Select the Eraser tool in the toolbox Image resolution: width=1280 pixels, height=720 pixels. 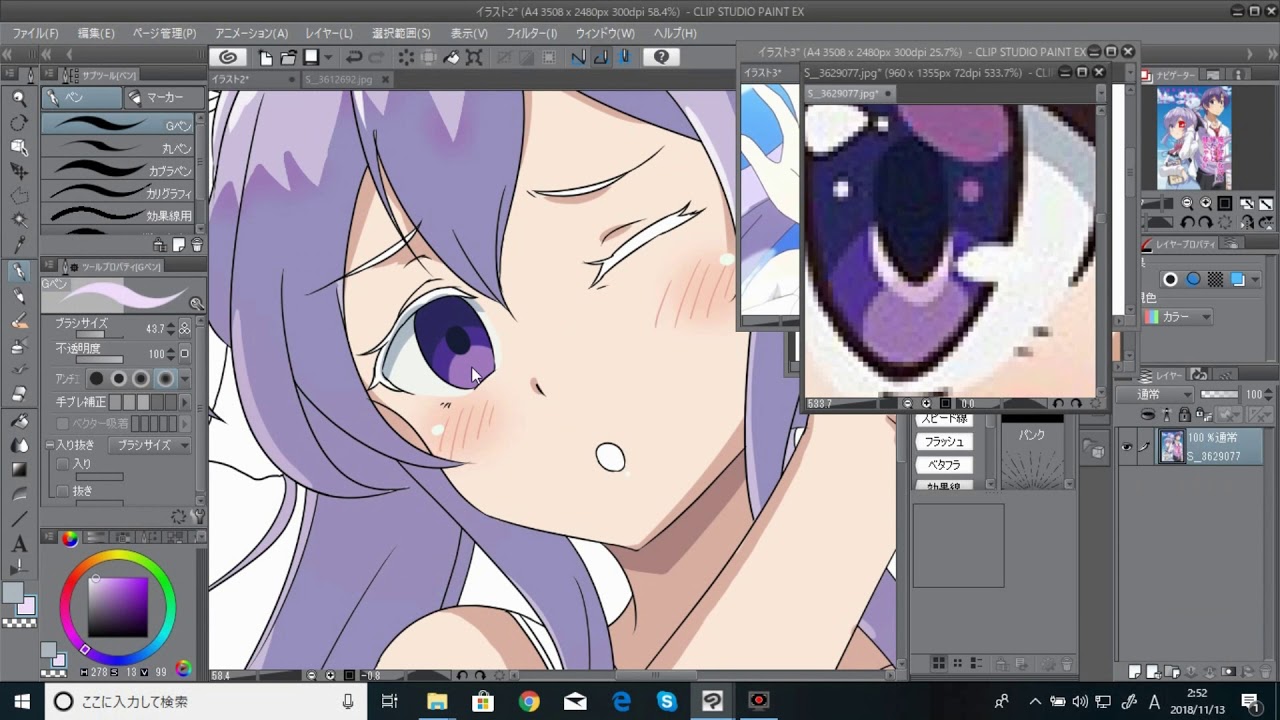19,394
